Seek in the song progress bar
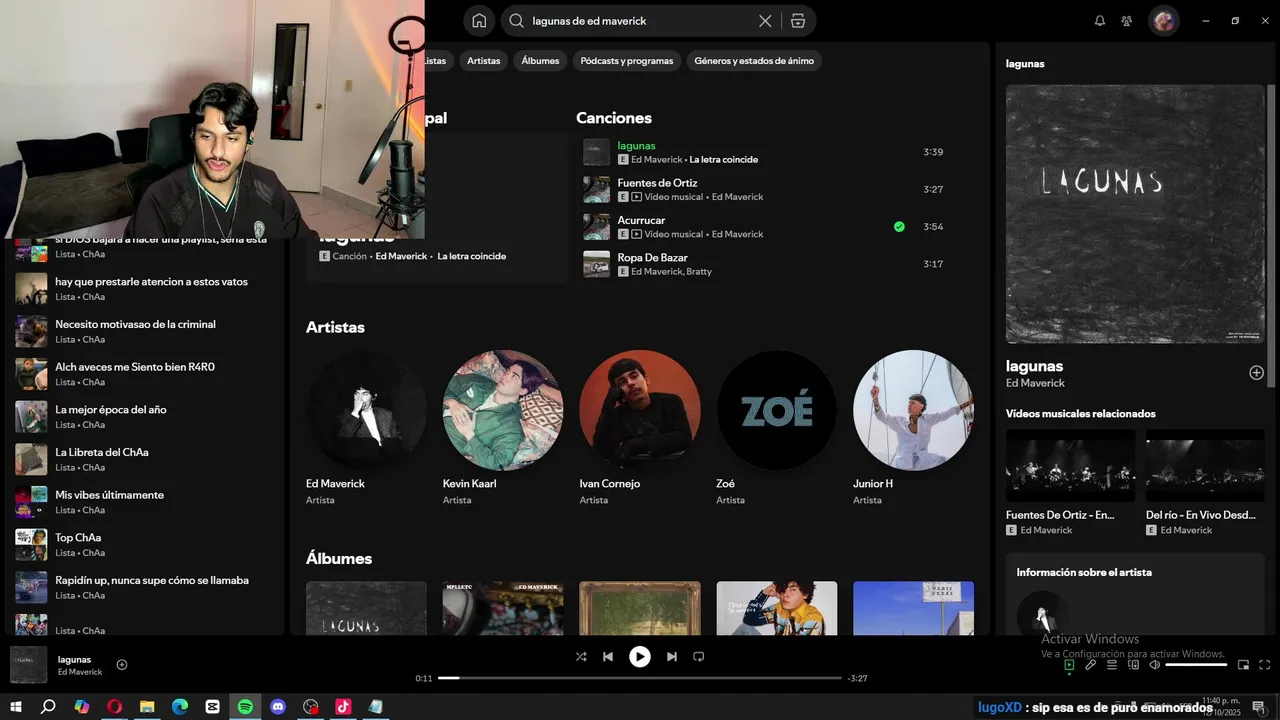 point(640,678)
